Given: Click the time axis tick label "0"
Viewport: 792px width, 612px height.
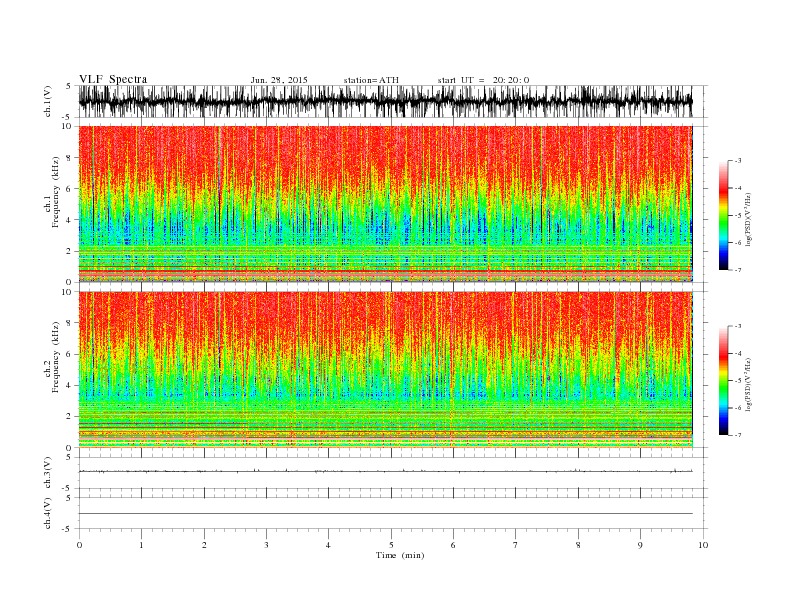Looking at the screenshot, I should [x=79, y=545].
